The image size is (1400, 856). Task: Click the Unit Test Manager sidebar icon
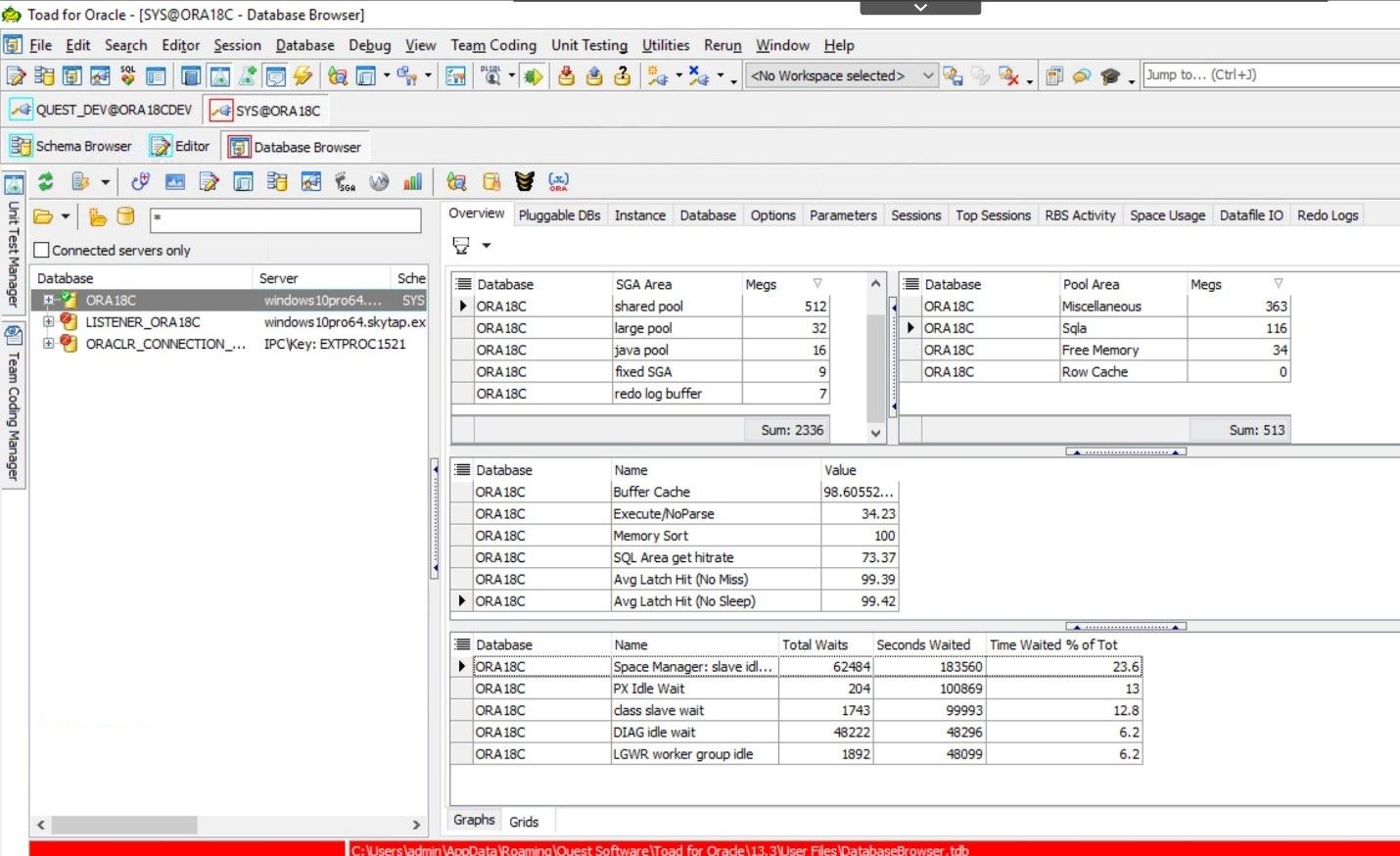(x=14, y=184)
